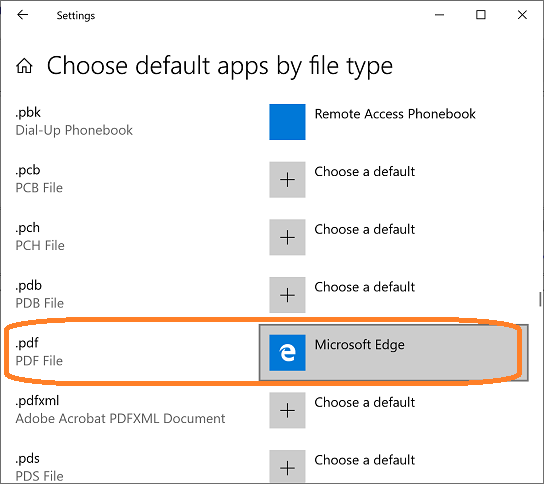This screenshot has height=484, width=544.
Task: Minimize the Settings window
Action: click(x=440, y=15)
